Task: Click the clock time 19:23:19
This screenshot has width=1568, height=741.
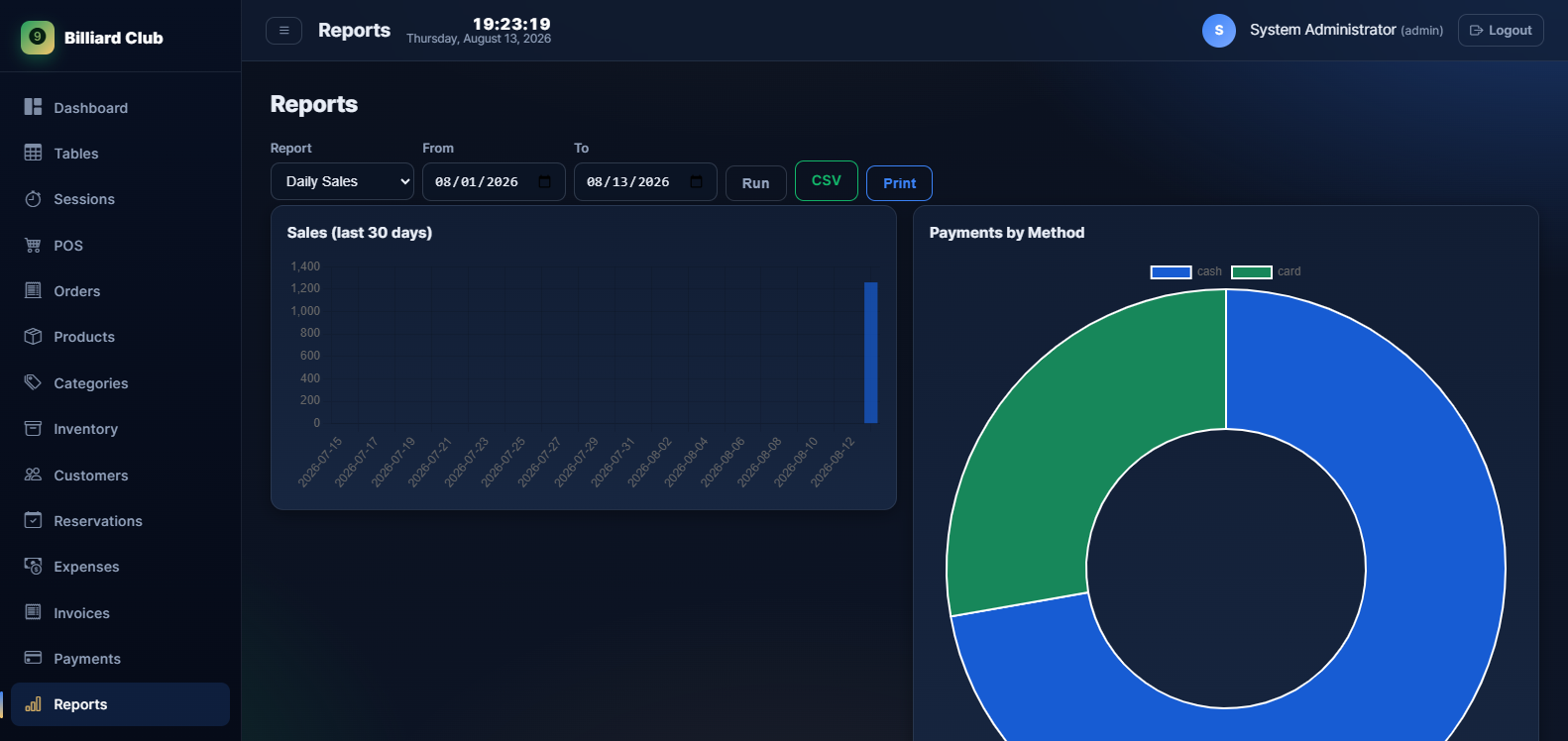Action: click(x=511, y=24)
